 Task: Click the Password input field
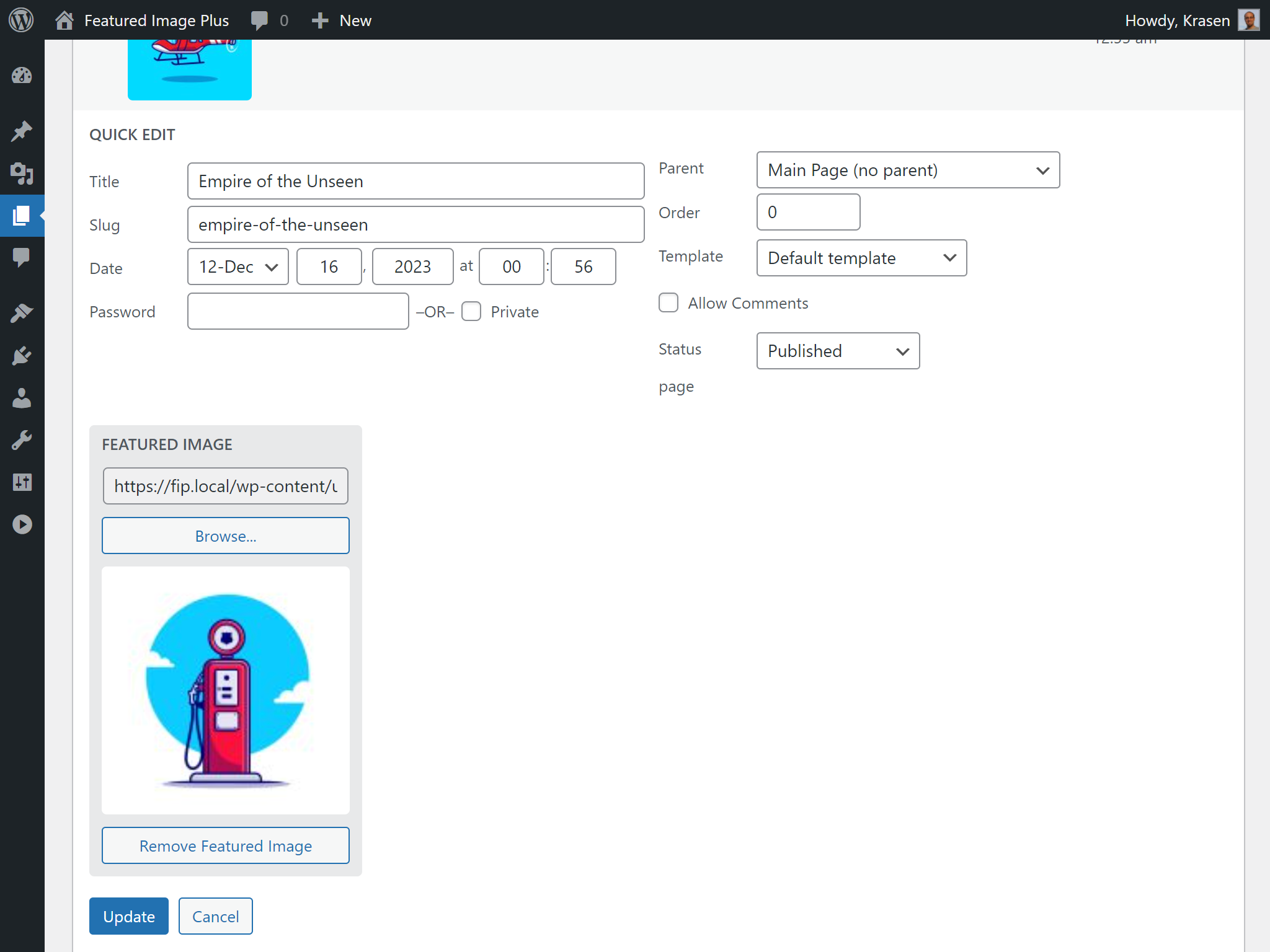click(298, 311)
